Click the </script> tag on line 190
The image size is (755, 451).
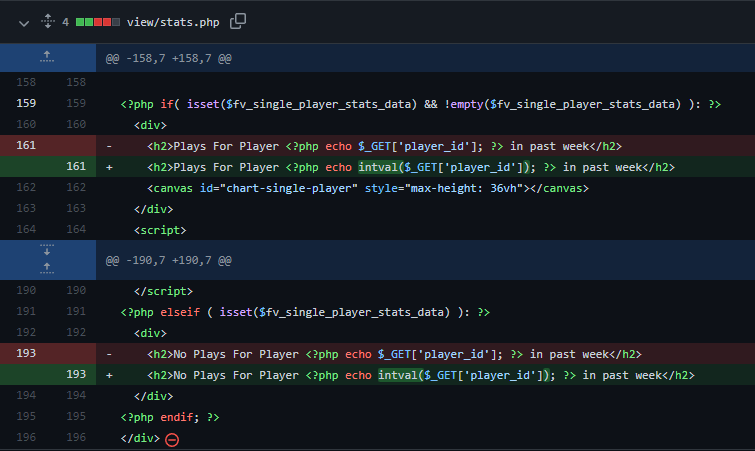(x=163, y=291)
